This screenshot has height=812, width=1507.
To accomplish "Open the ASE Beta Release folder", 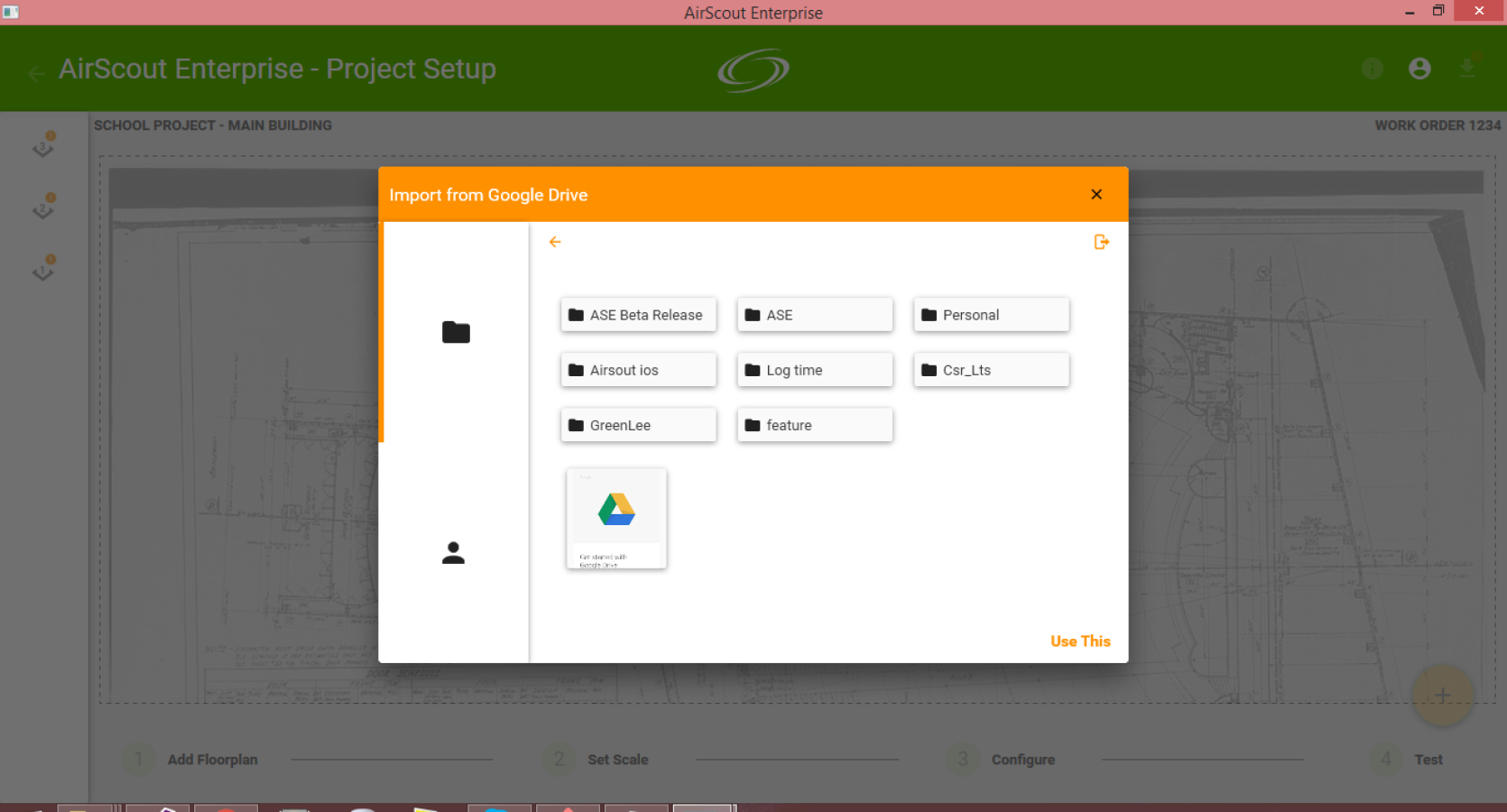I will 638,315.
